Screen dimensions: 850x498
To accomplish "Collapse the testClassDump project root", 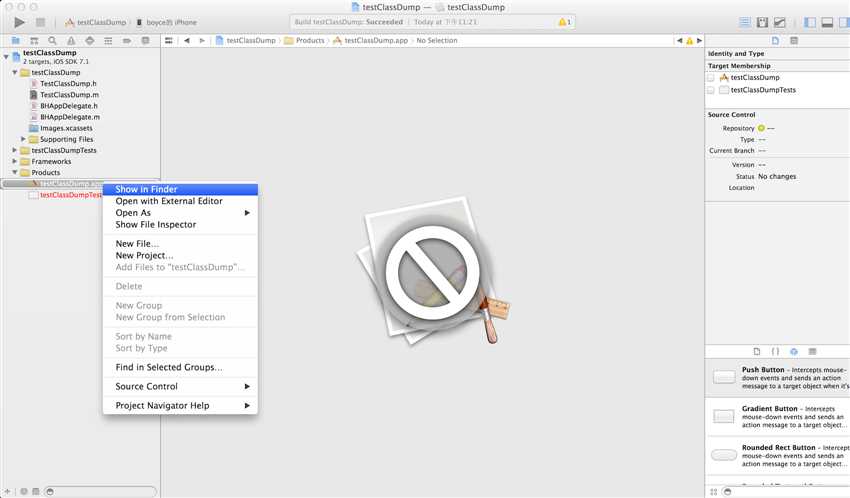I will (6, 56).
